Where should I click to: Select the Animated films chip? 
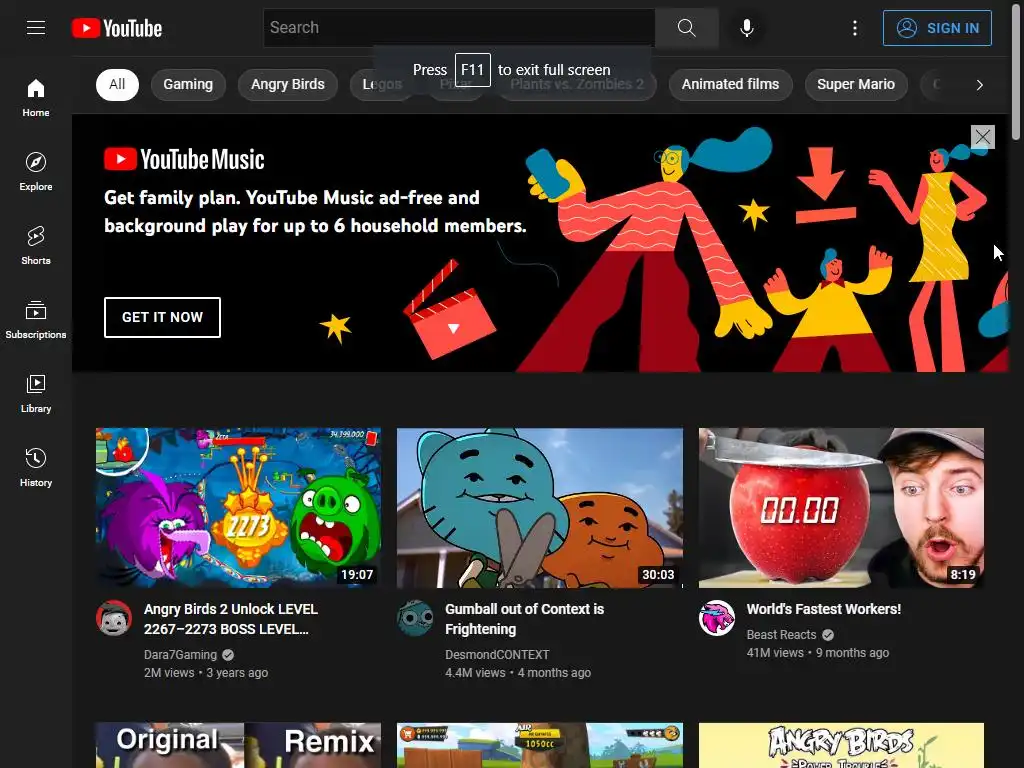click(730, 84)
